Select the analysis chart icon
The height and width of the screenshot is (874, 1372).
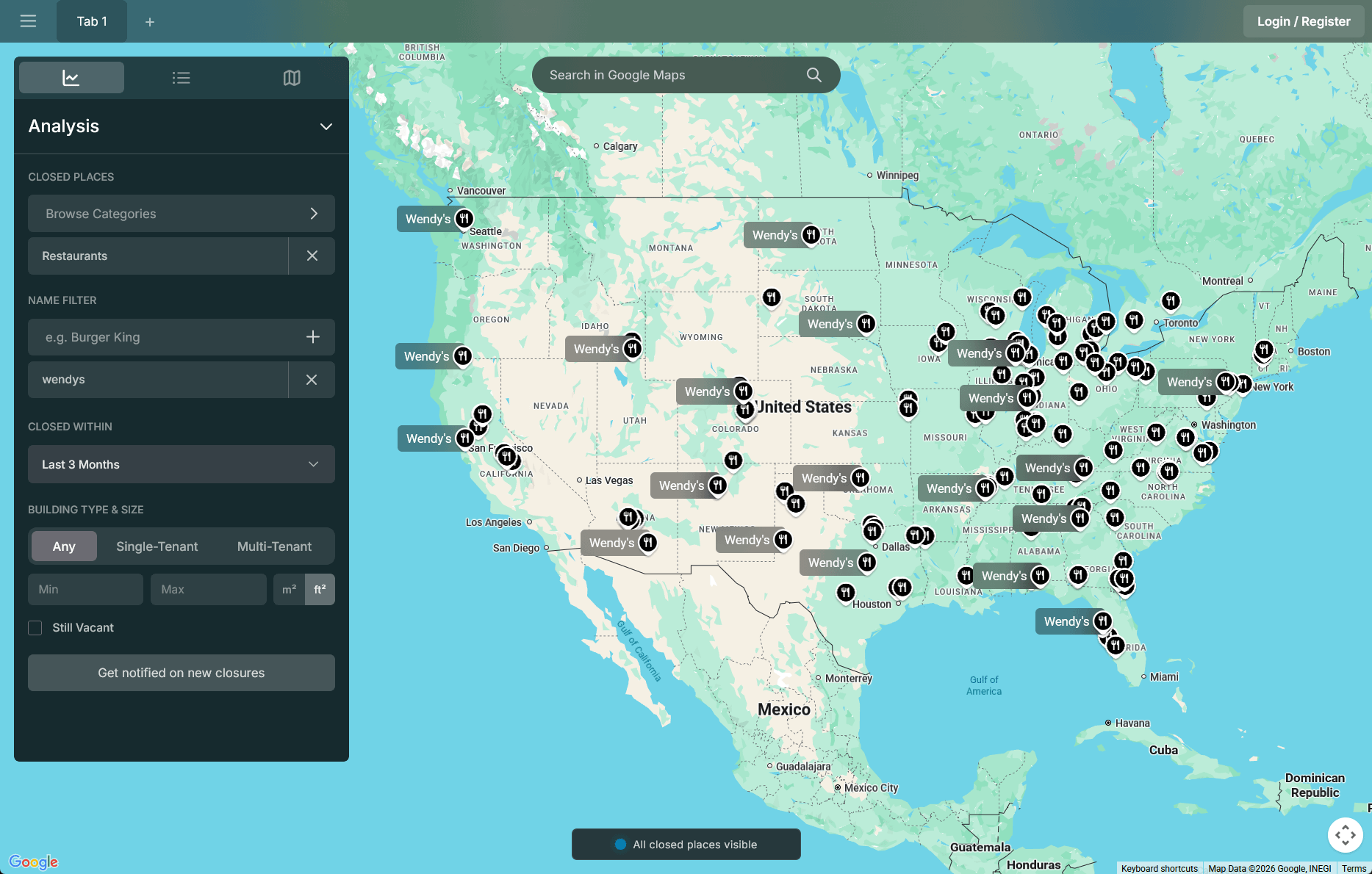click(x=71, y=78)
